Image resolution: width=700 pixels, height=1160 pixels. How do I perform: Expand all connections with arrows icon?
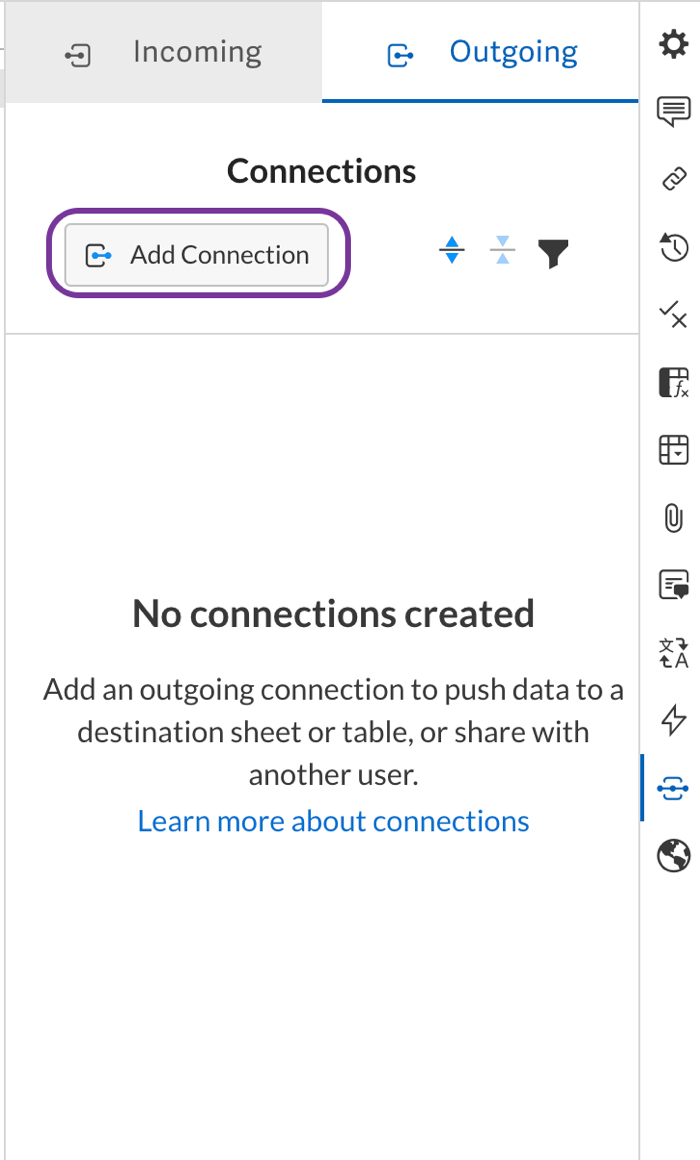tap(452, 251)
